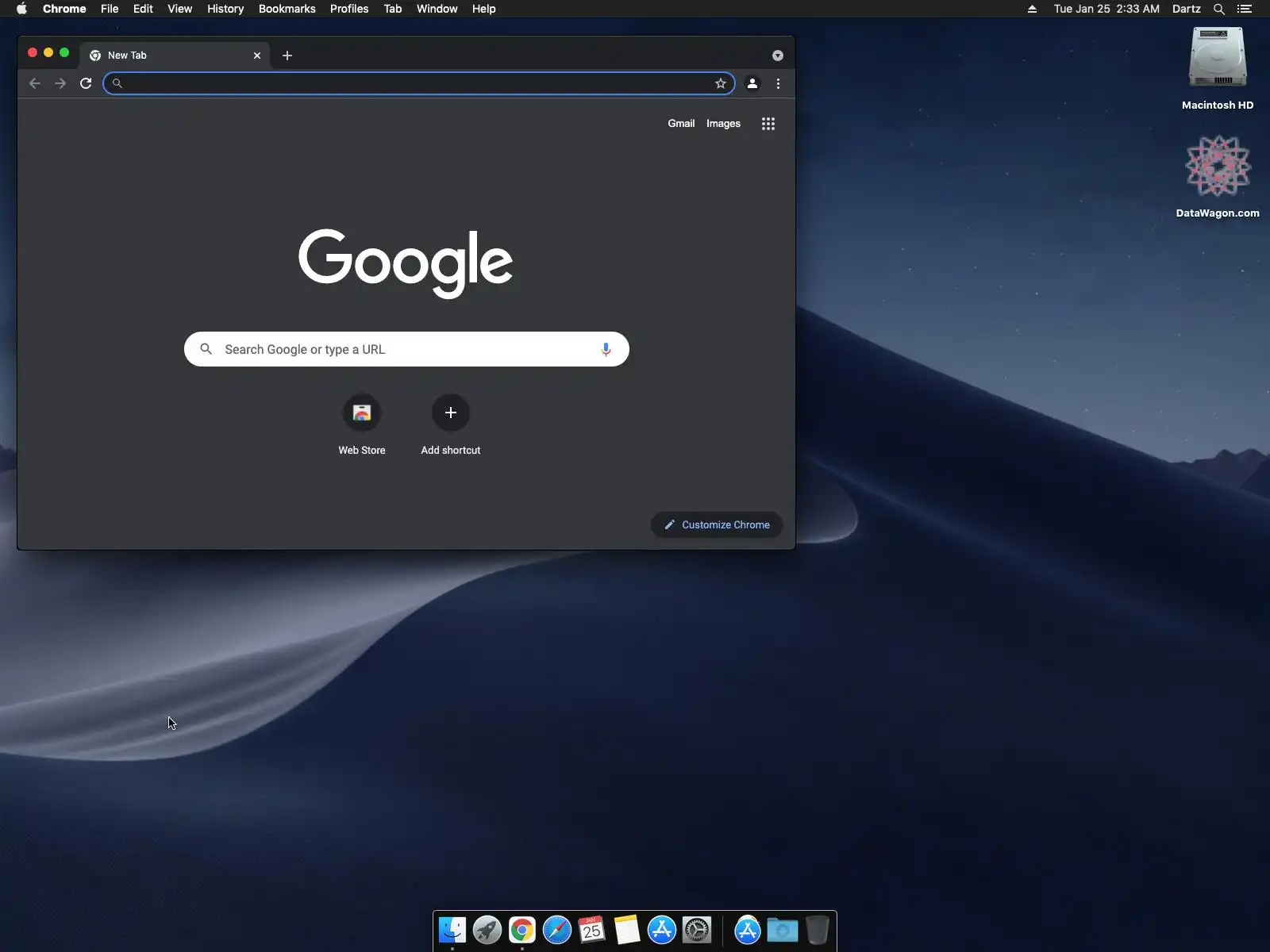Screen dimensions: 1270x952
Task: Open the tab search dropdown arrow
Action: coord(778,56)
